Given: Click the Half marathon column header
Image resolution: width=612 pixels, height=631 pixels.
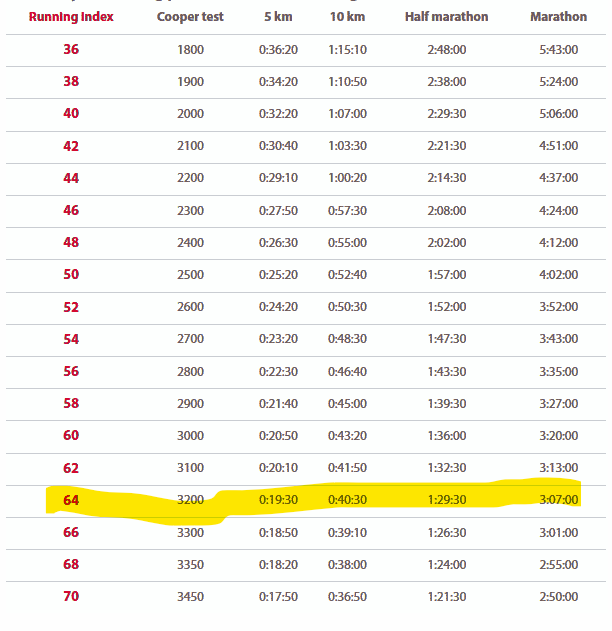Looking at the screenshot, I should pyautogui.click(x=446, y=17).
